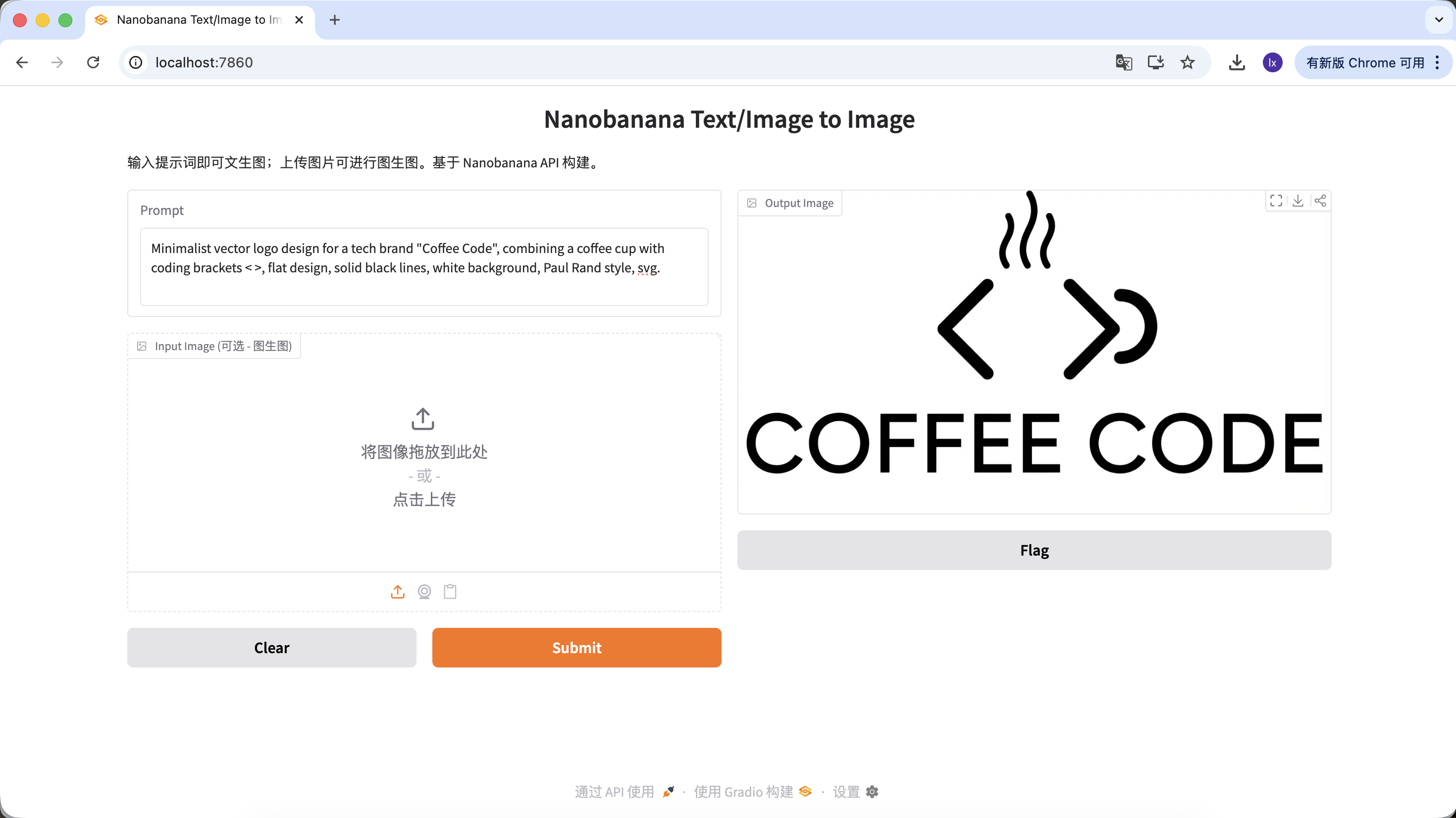Click the fullscreen icon on Output Image

tap(1276, 201)
